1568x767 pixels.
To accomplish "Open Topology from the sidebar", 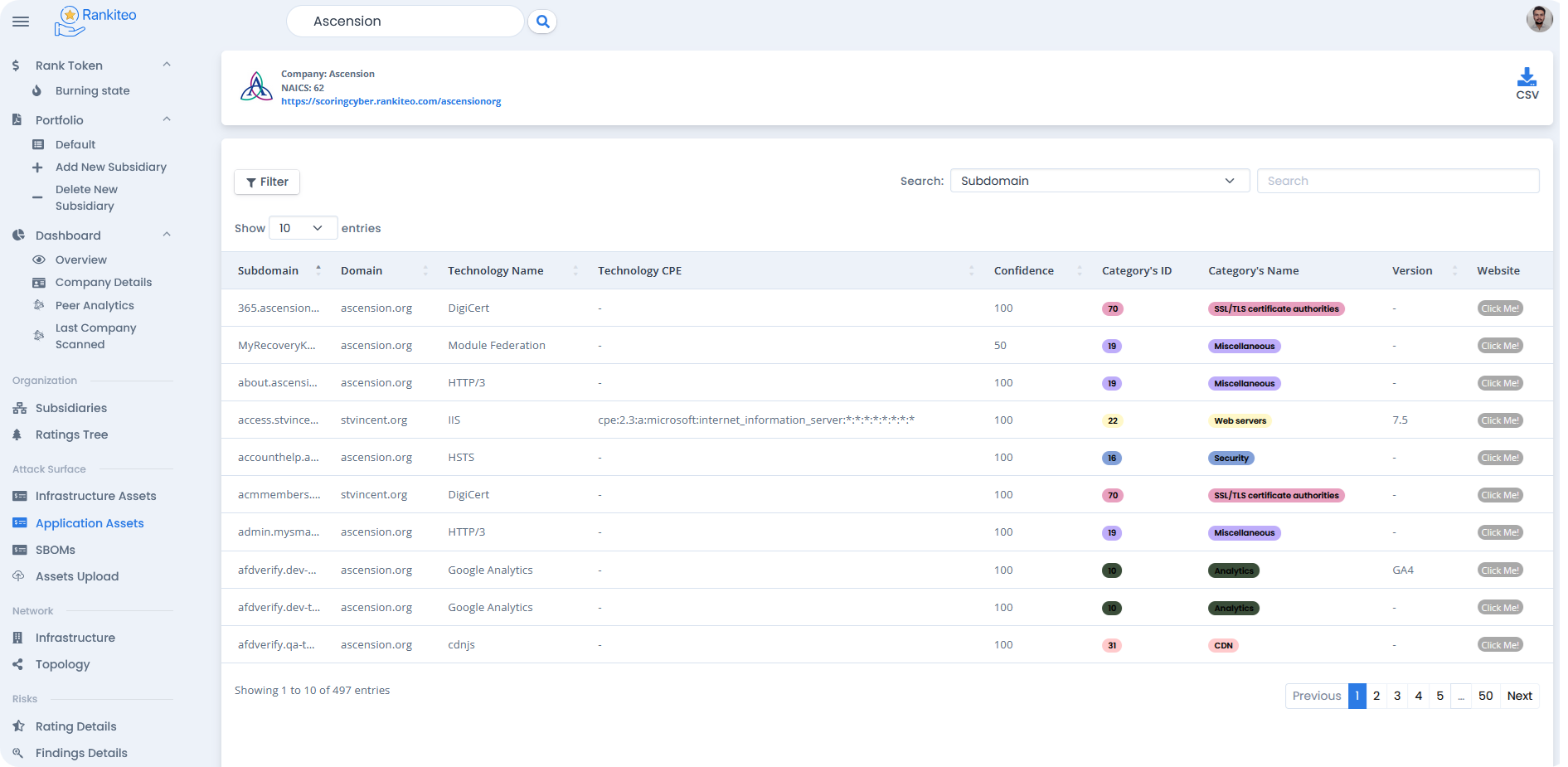I will tap(62, 664).
